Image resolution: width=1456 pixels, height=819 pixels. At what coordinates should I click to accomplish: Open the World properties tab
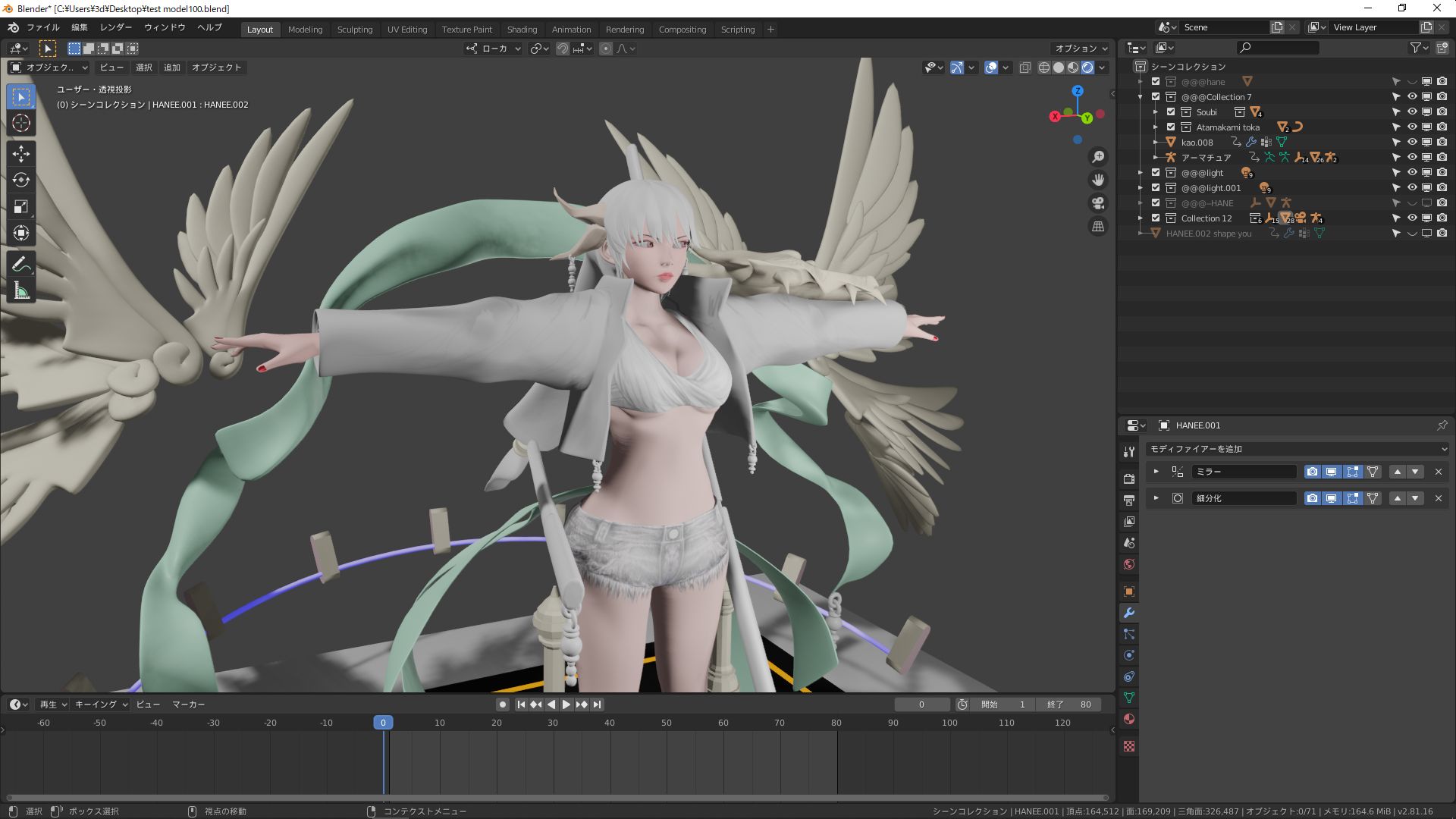tap(1128, 564)
